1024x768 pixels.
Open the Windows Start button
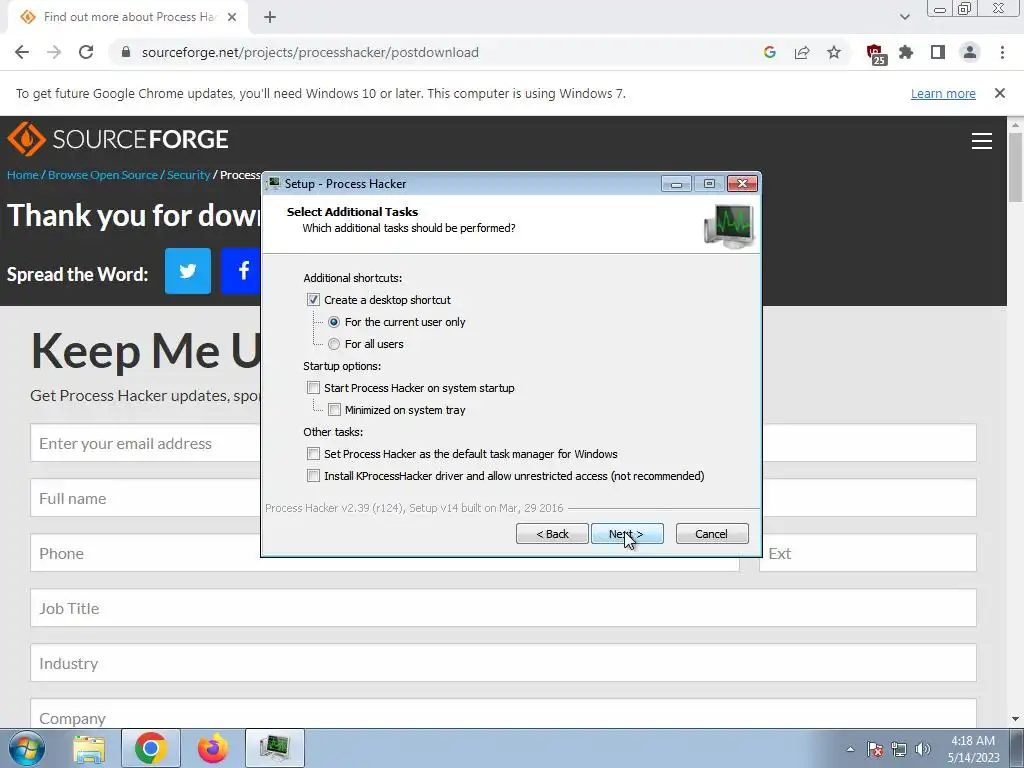pyautogui.click(x=26, y=748)
